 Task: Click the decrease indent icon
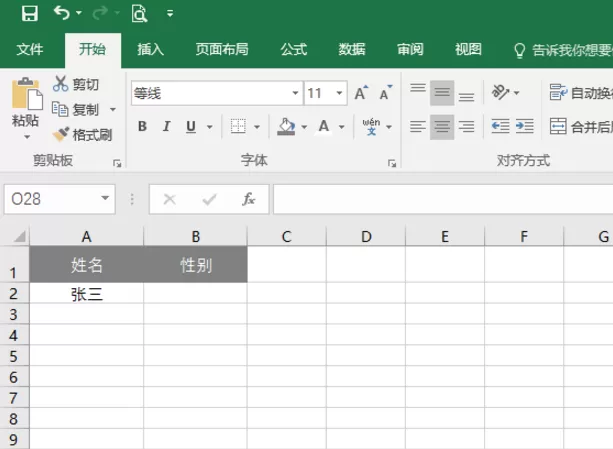point(500,126)
